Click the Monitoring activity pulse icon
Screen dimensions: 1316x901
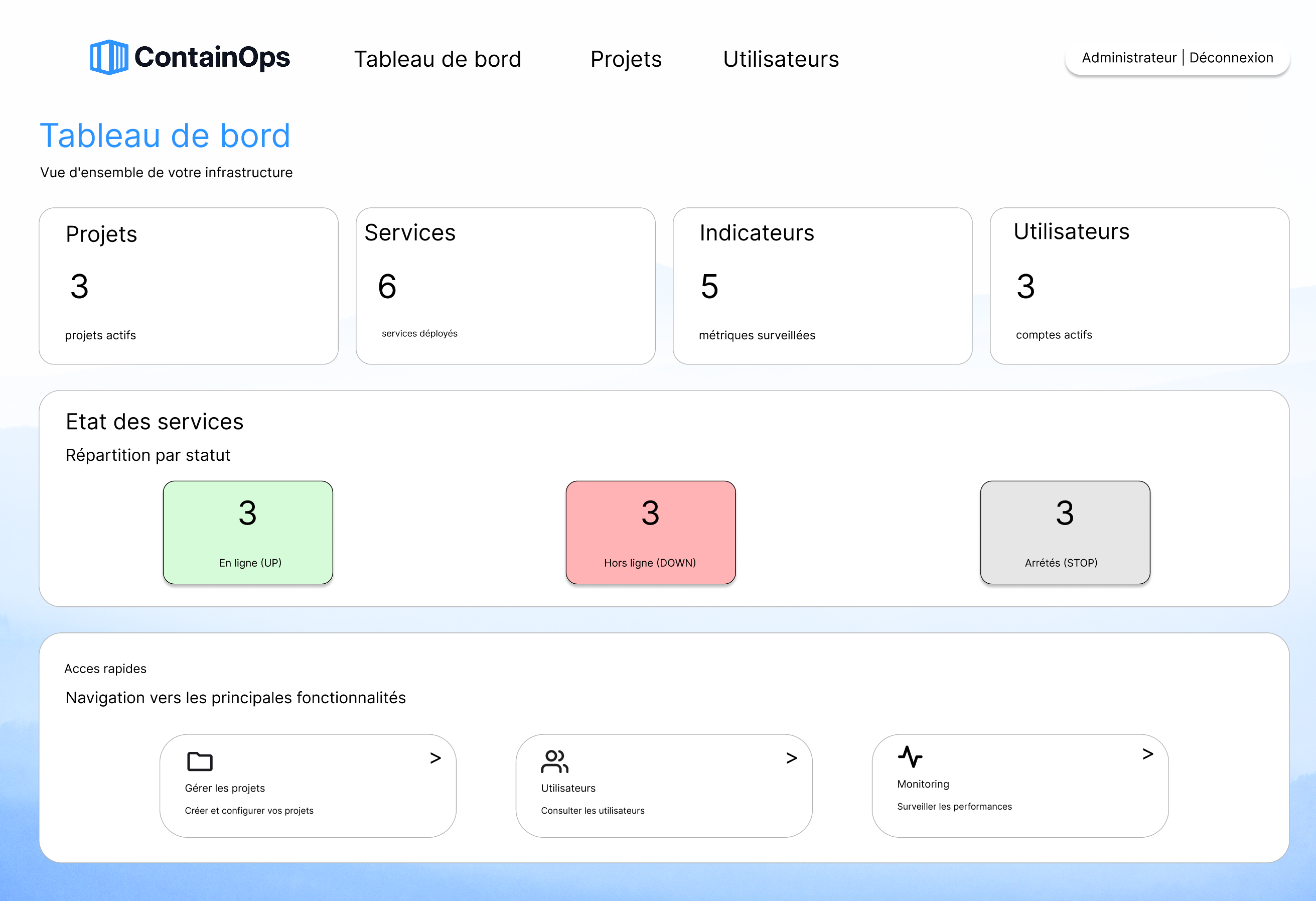tap(910, 756)
